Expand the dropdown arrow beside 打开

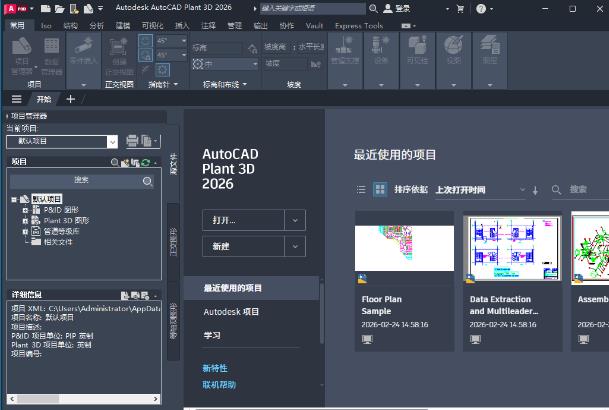pyautogui.click(x=295, y=220)
